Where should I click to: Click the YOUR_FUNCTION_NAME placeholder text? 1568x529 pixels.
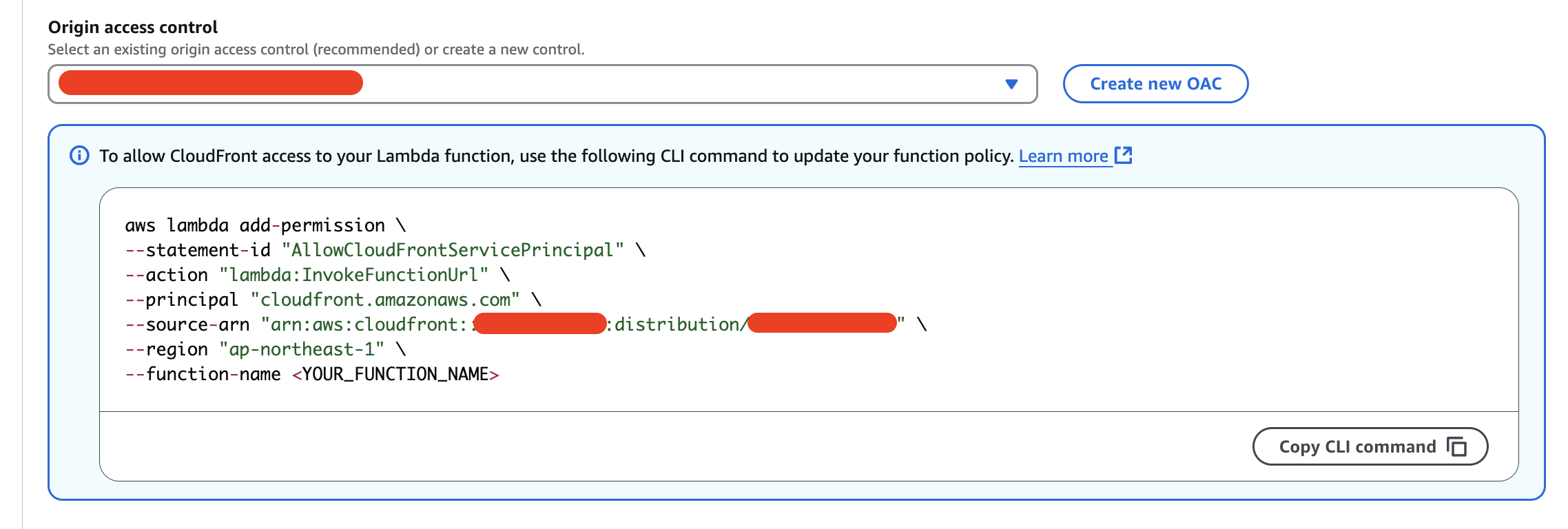(395, 373)
